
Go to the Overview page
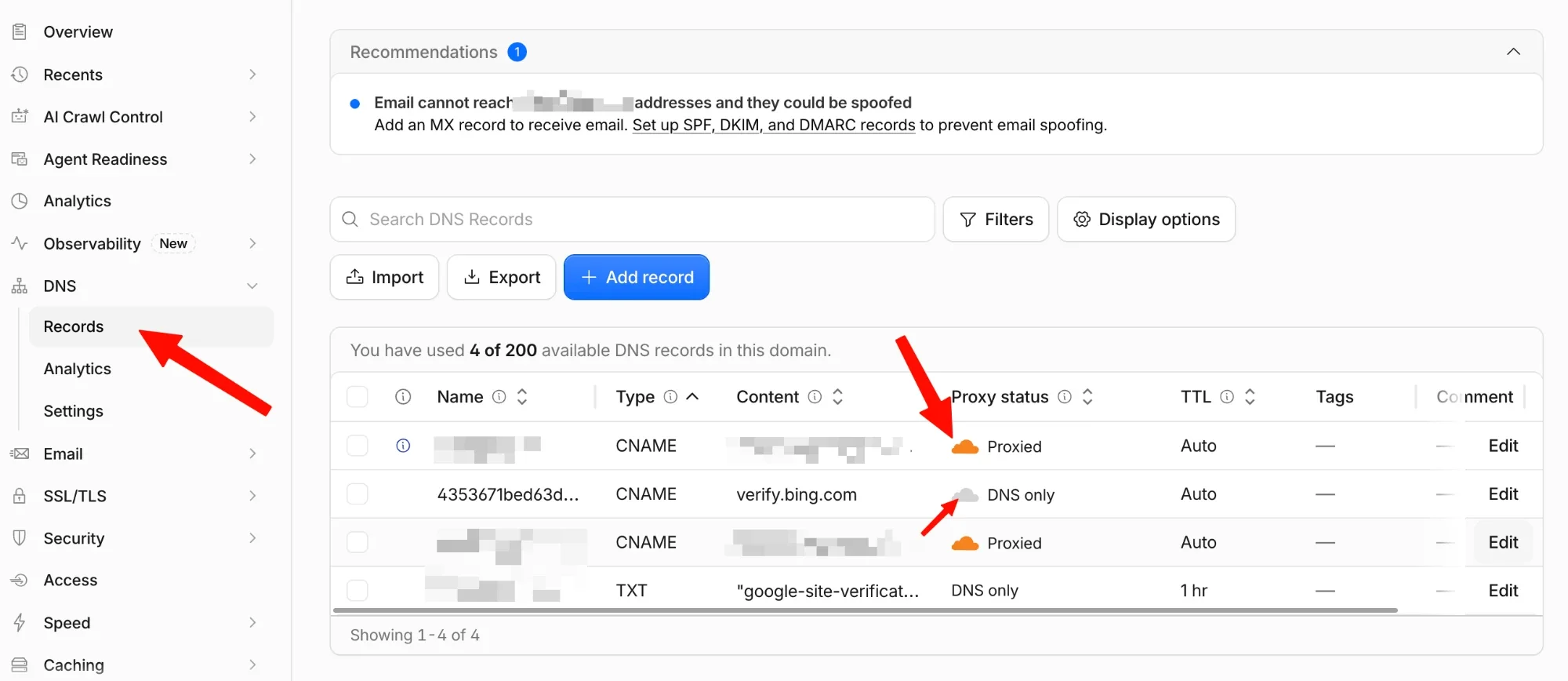[78, 32]
